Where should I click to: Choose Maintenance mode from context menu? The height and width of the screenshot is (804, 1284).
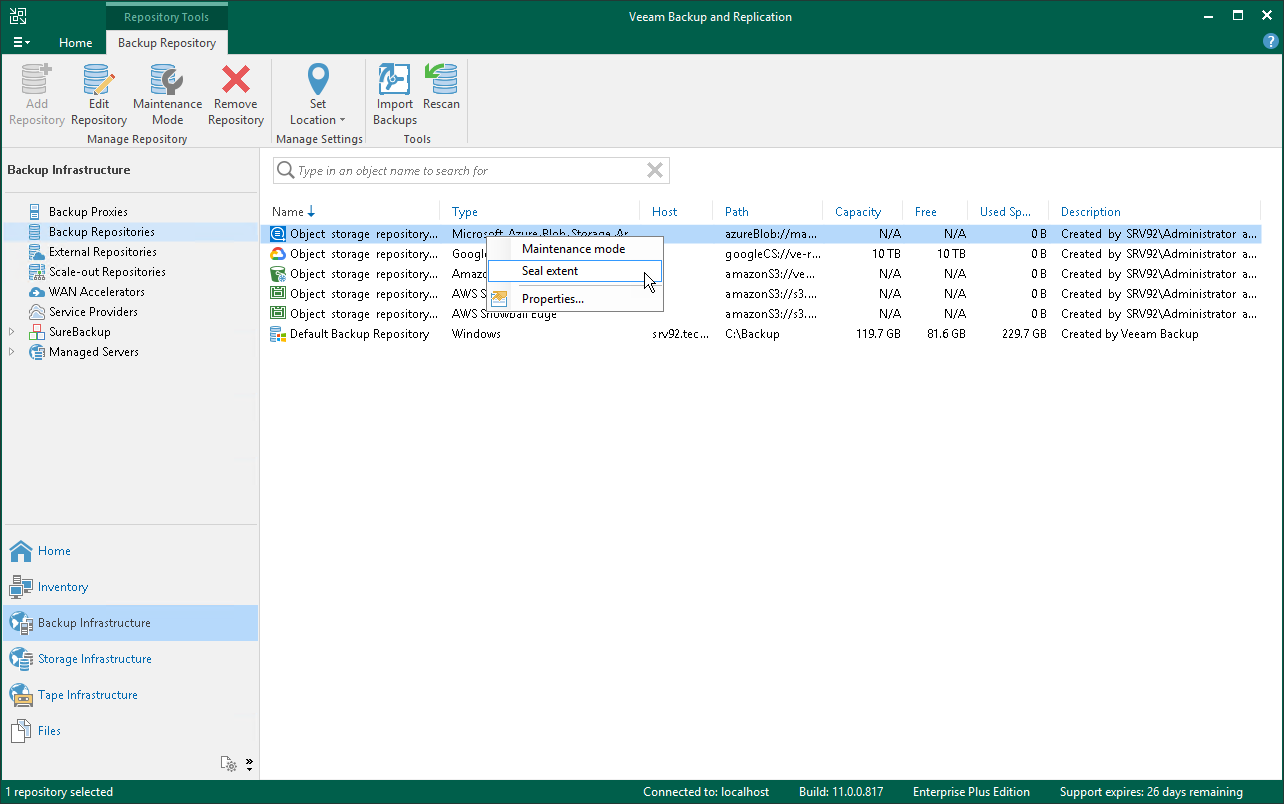[573, 249]
